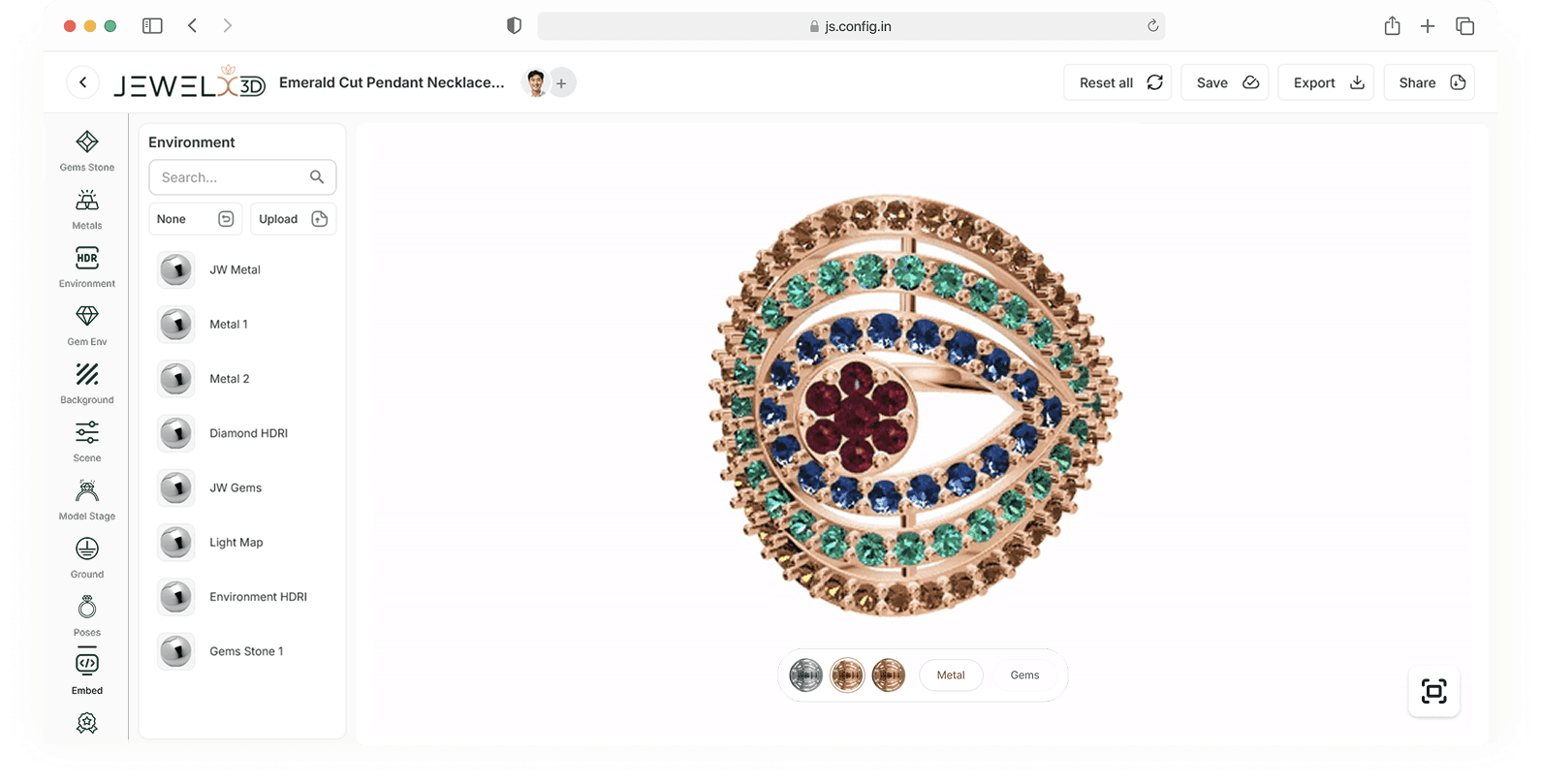Click the fullscreen viewer icon
This screenshot has width=1541, height=784.
[1433, 691]
